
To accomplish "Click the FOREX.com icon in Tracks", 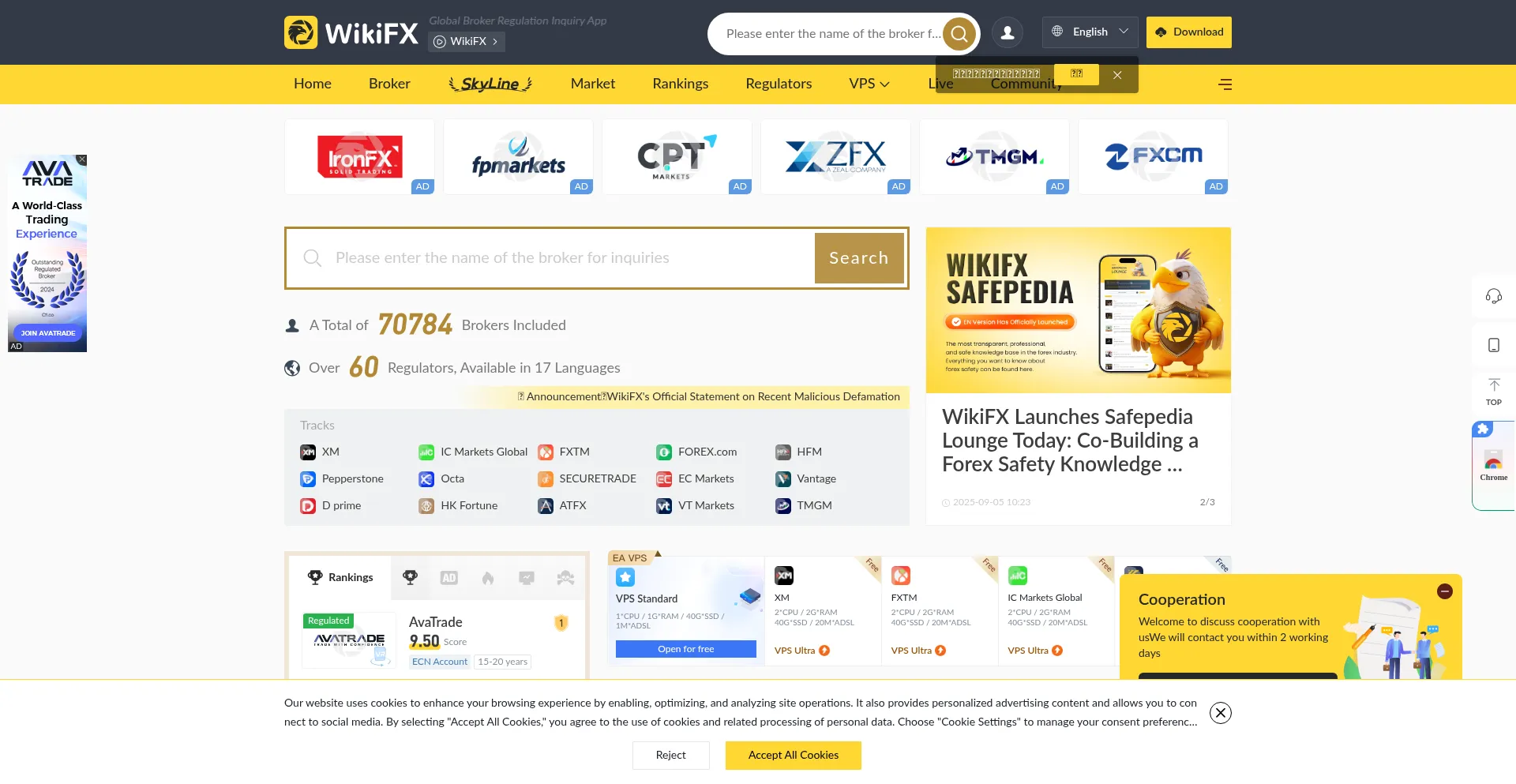I will pos(664,452).
